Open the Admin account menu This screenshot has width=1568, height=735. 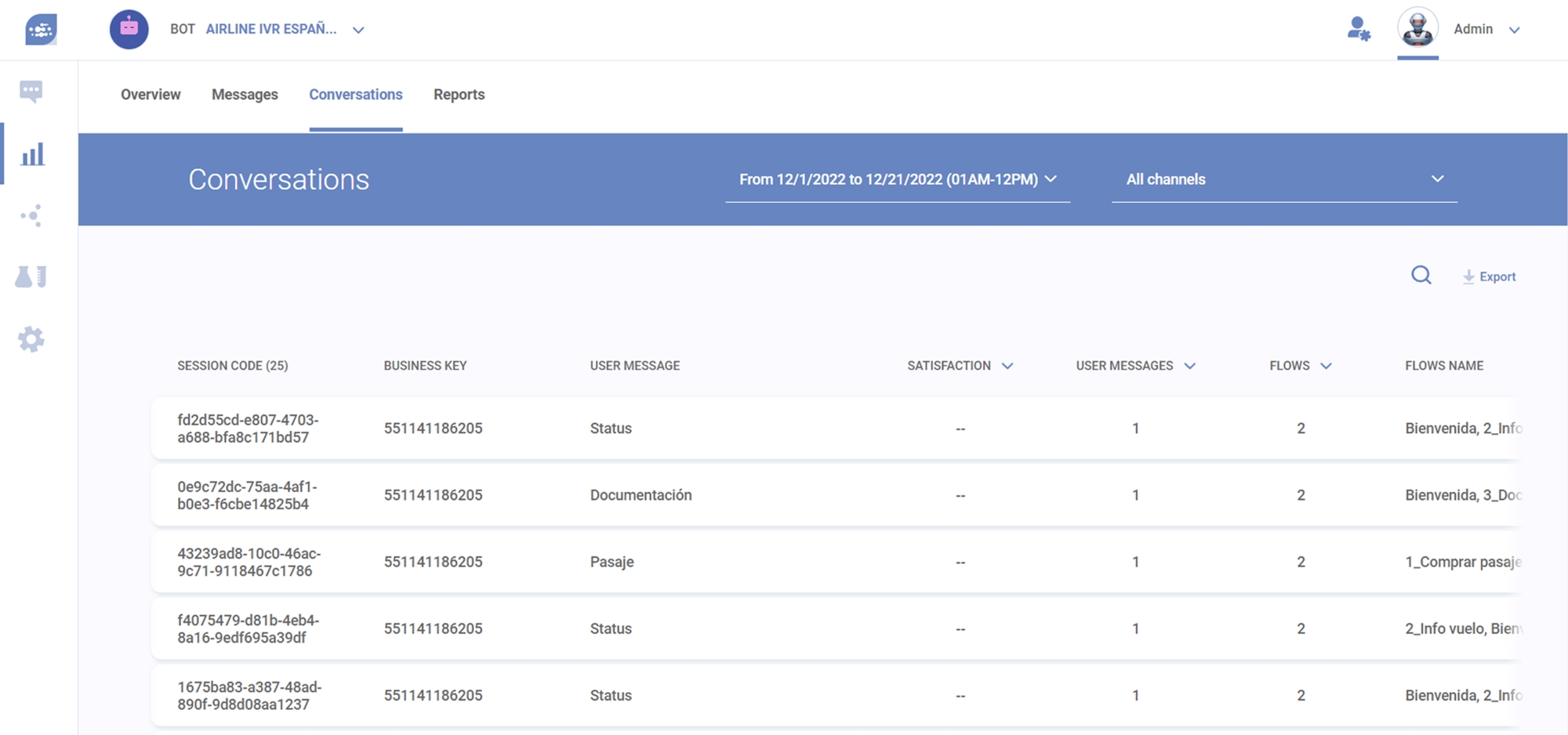(1486, 30)
